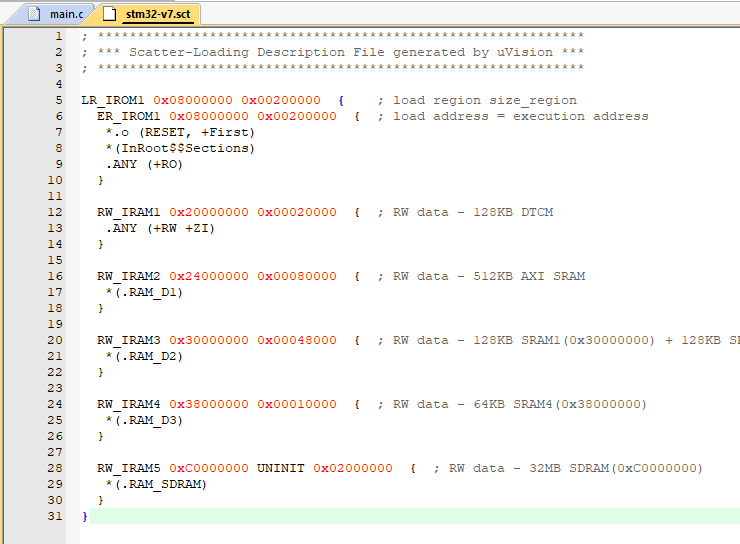The height and width of the screenshot is (544, 740).
Task: Click line number 31 in the gutter
Action: click(55, 516)
